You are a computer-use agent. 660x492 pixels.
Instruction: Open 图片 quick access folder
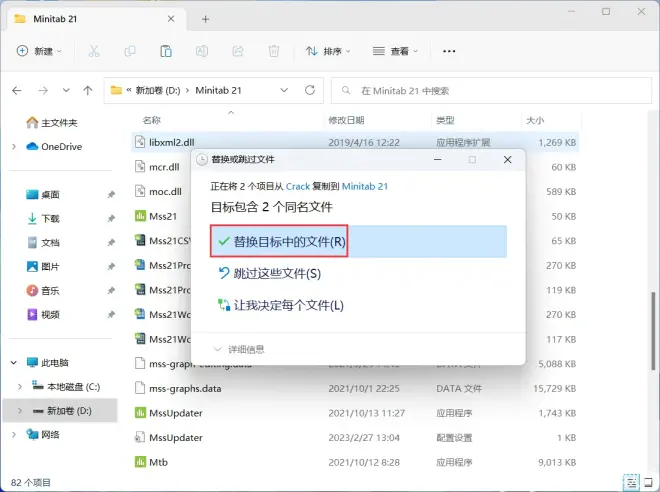click(43, 266)
